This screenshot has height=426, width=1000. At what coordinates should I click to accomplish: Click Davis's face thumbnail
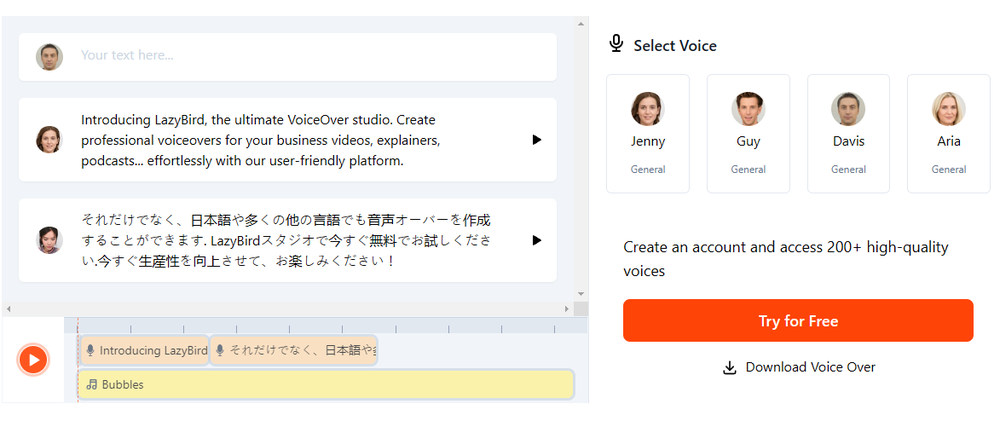pos(848,109)
